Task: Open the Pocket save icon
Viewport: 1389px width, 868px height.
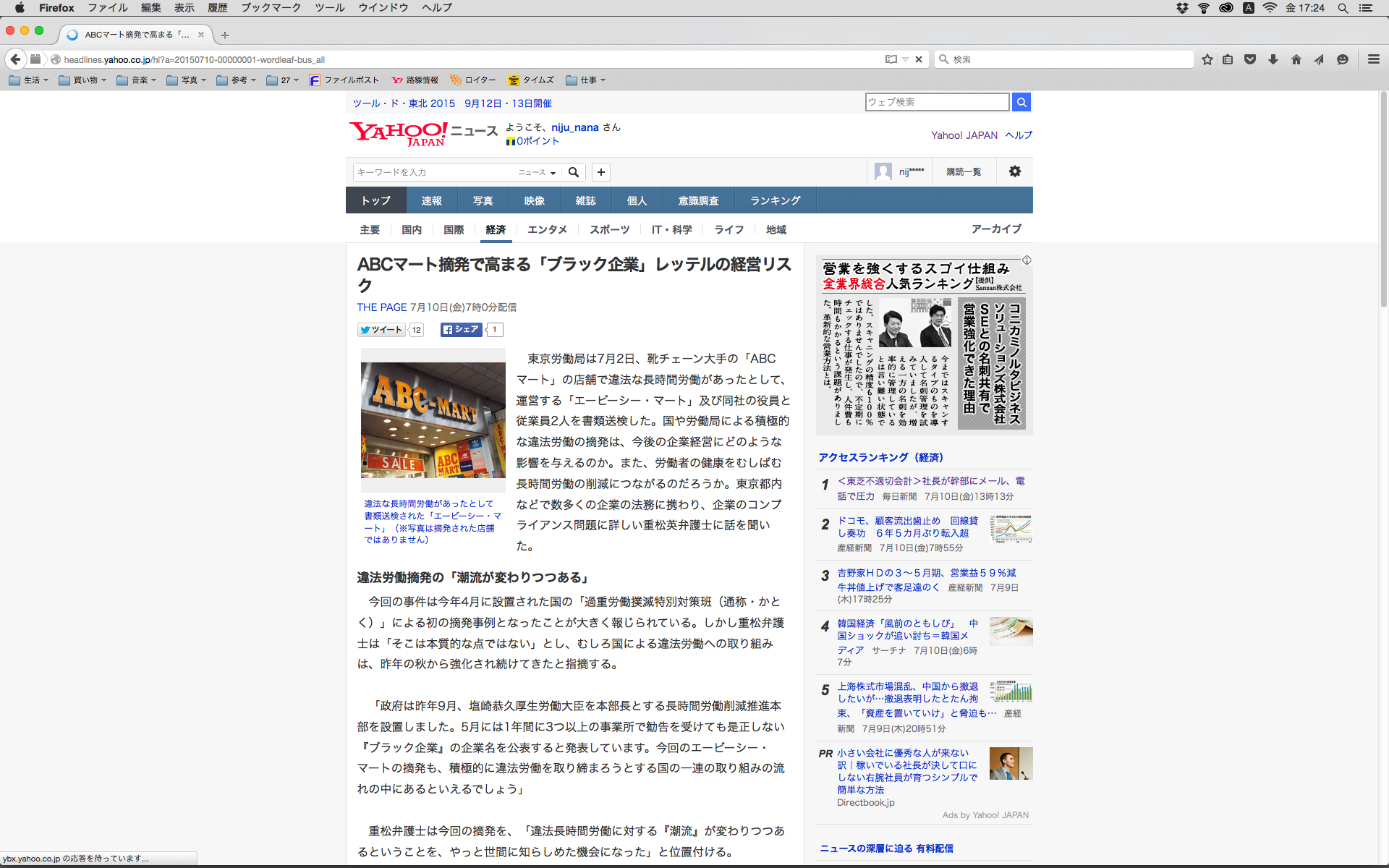Action: pyautogui.click(x=1250, y=59)
